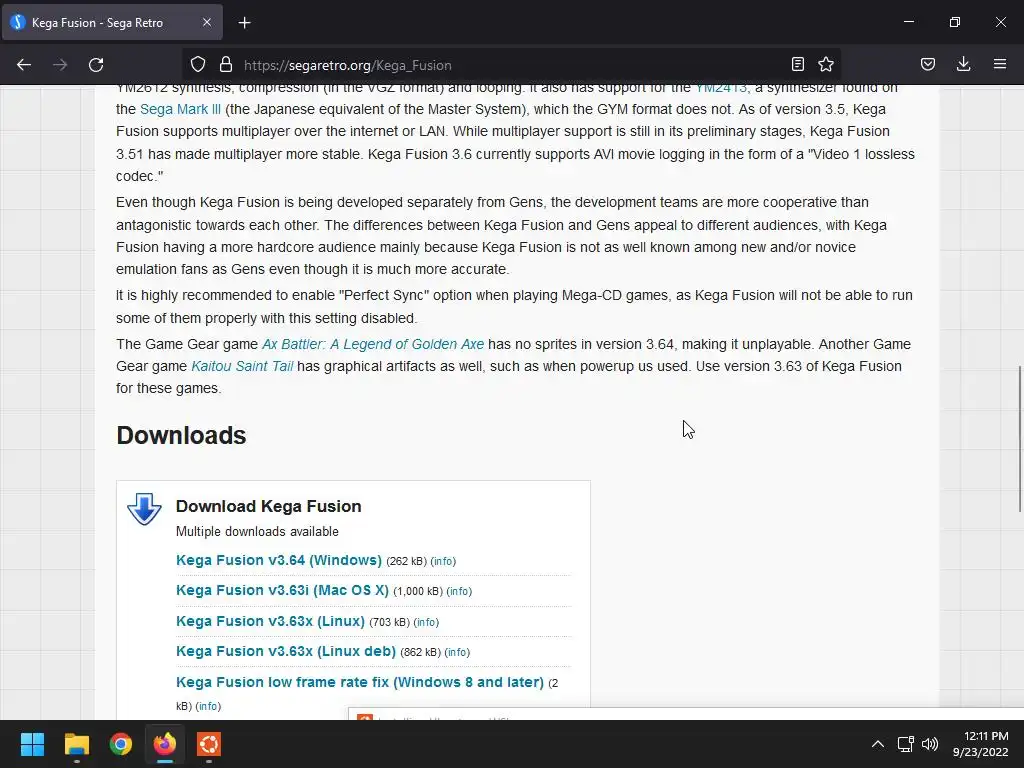Open File Explorer from the taskbar
Viewport: 1024px width, 768px height.
click(76, 744)
